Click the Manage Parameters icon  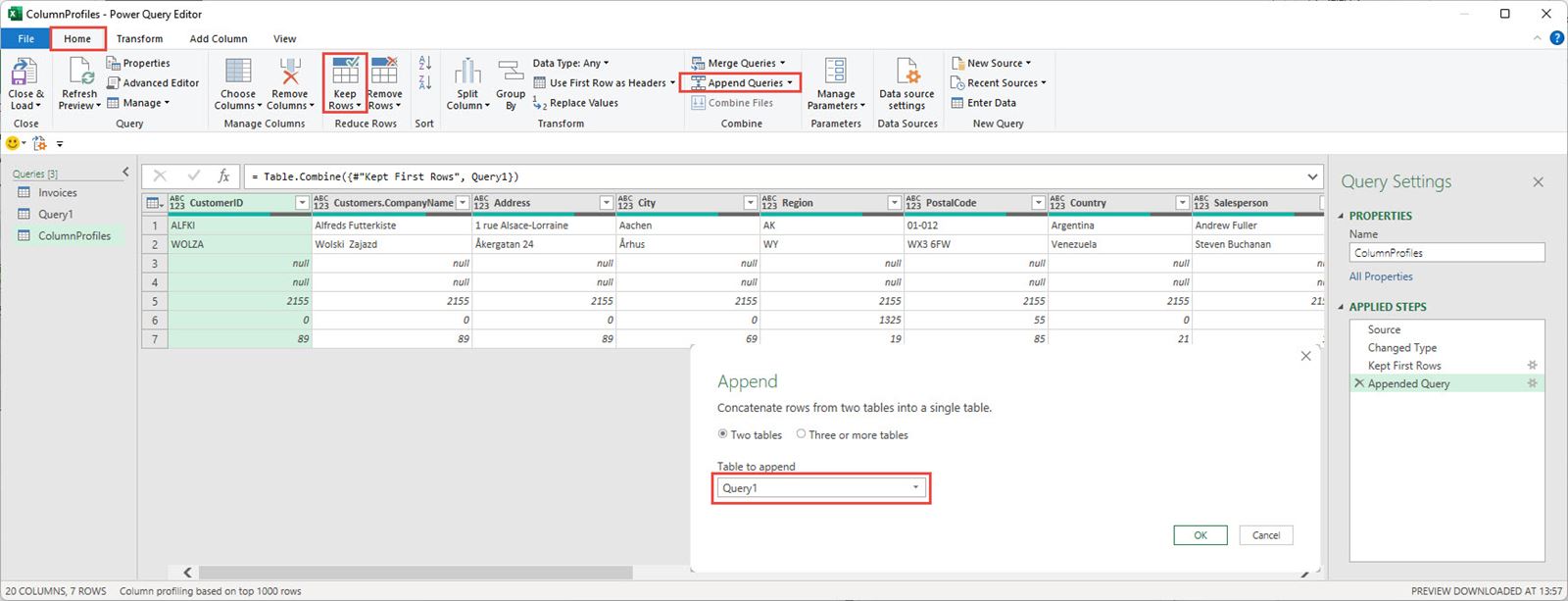(x=835, y=73)
